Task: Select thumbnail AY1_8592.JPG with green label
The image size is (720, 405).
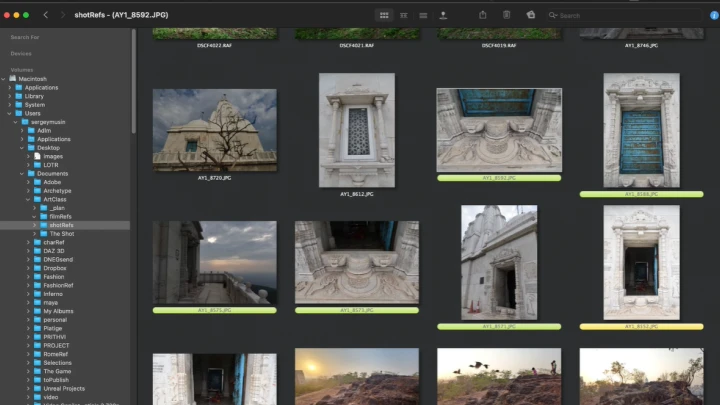Action: click(499, 130)
